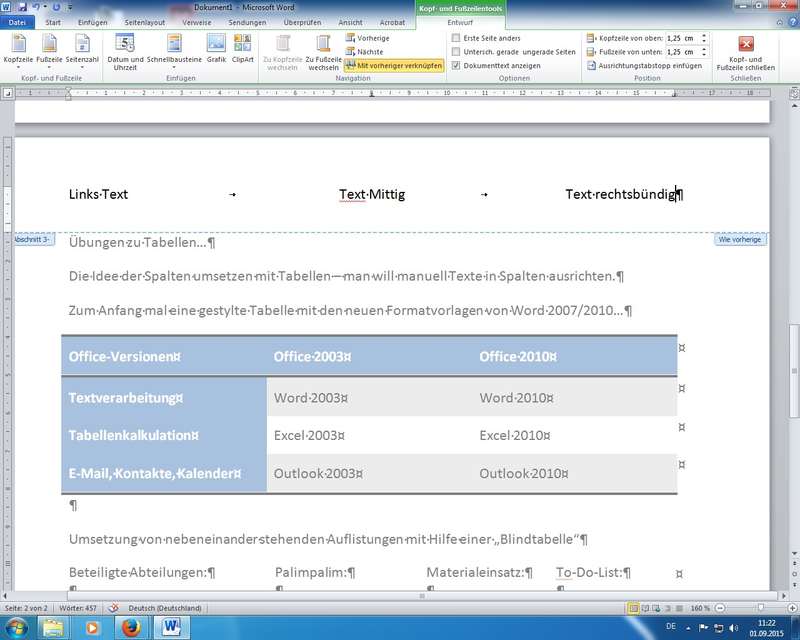
Task: Open Windows Start menu
Action: (15, 627)
